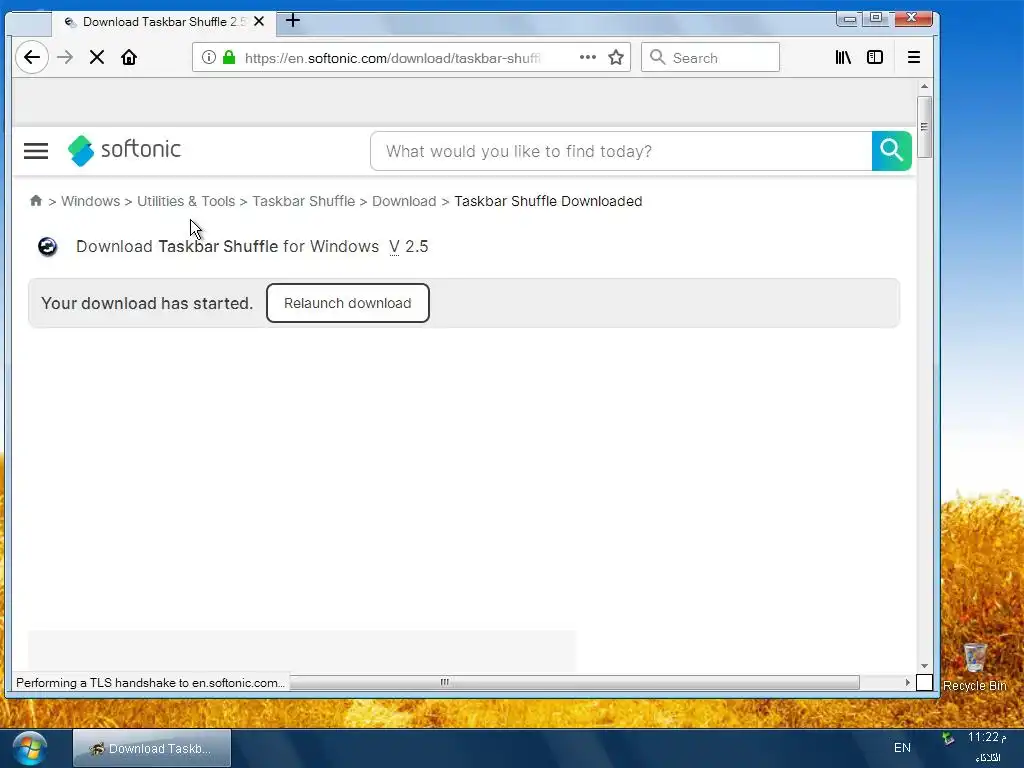Open the Taskbar Shuffle breadcrumb link
The image size is (1024, 768).
[304, 201]
